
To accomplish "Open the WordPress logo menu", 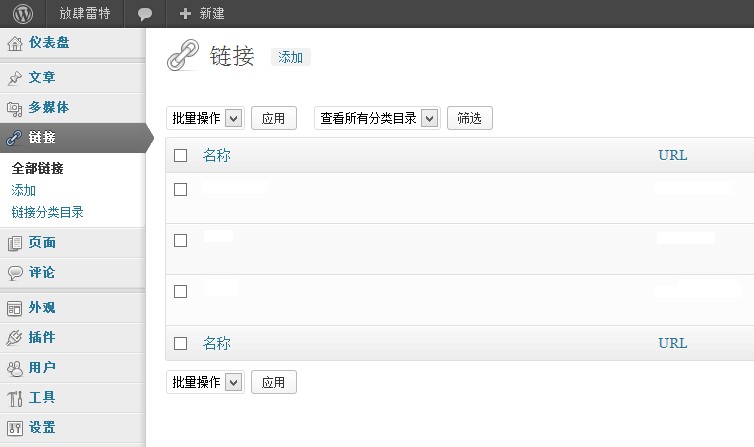I will 23,13.
